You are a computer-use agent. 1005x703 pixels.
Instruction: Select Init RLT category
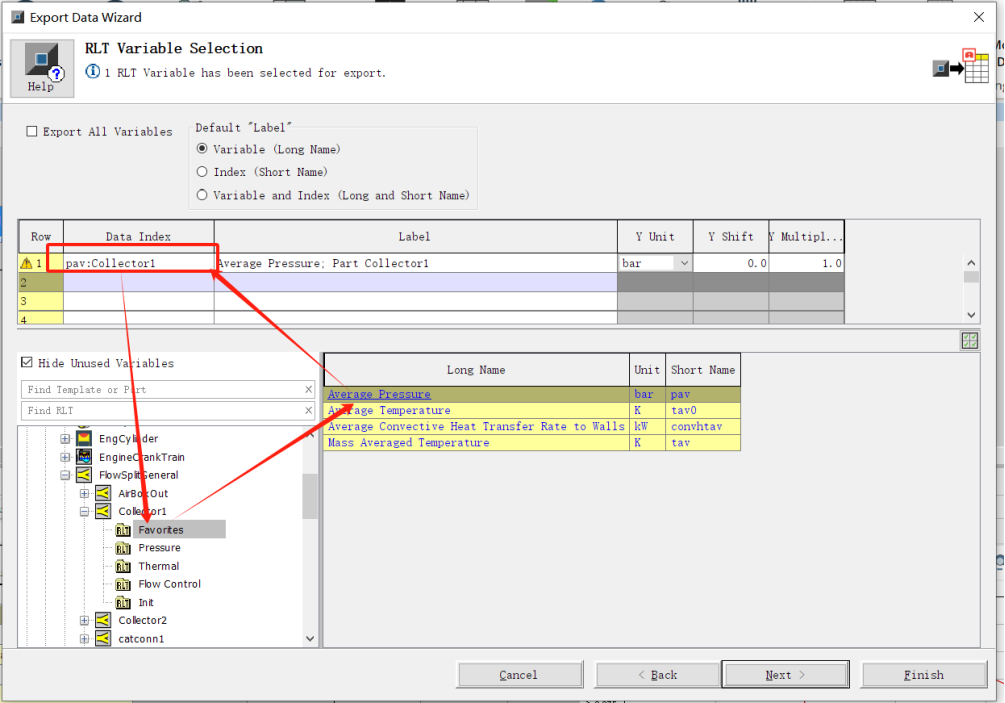click(x=145, y=603)
